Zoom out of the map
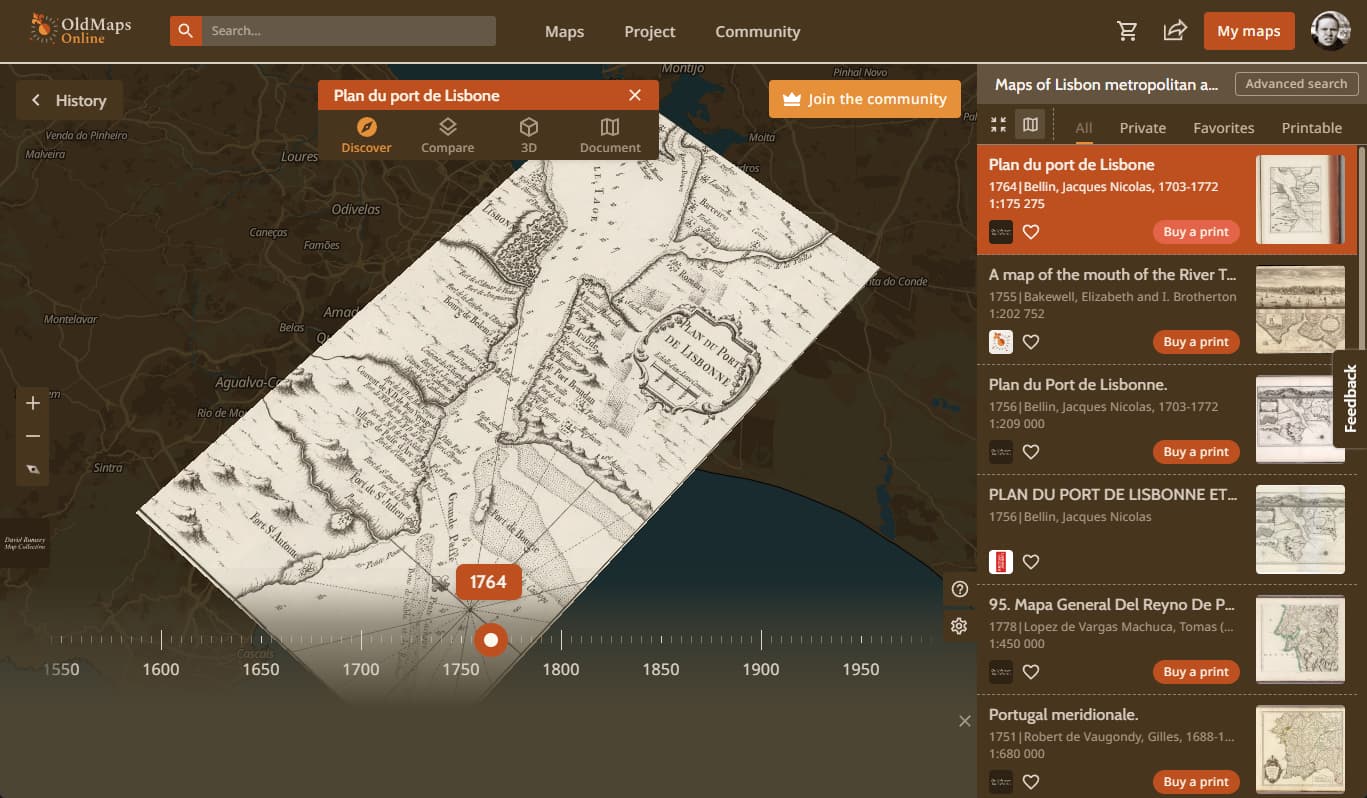 [x=33, y=436]
